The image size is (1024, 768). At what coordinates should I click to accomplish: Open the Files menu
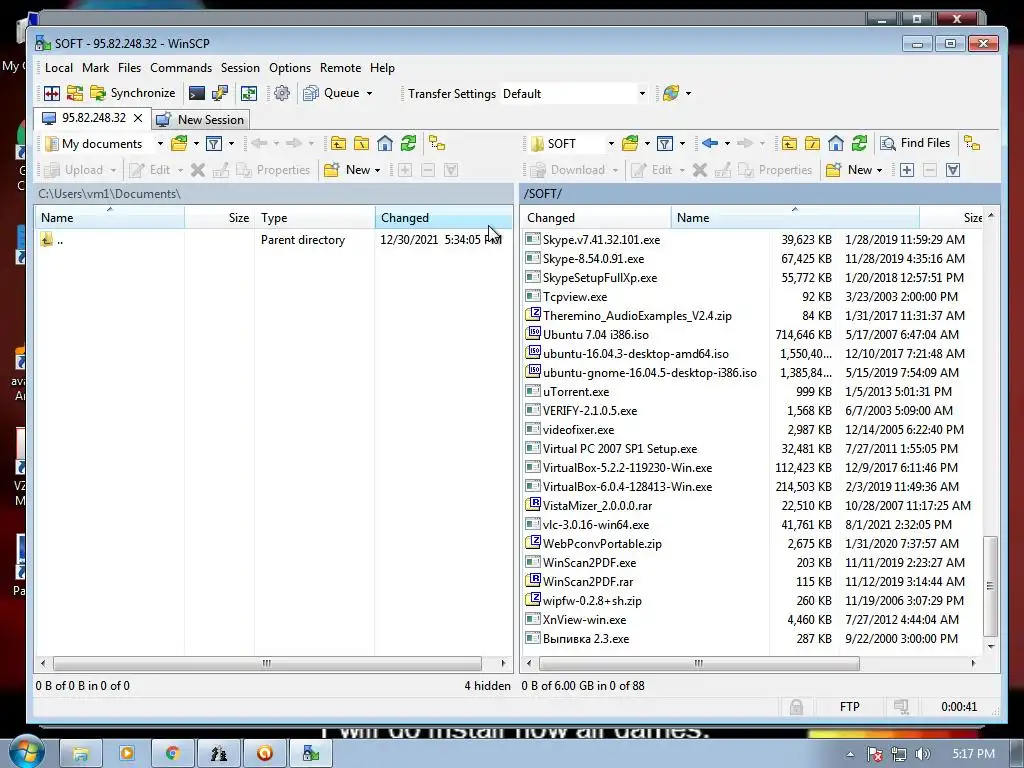pos(129,68)
